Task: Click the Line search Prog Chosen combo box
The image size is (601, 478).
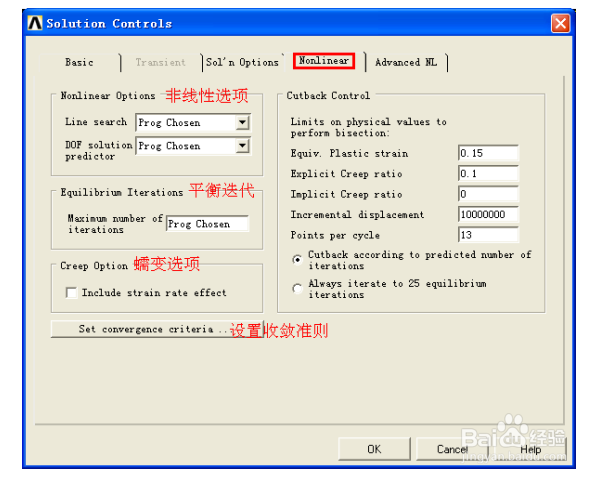Action: point(193,123)
